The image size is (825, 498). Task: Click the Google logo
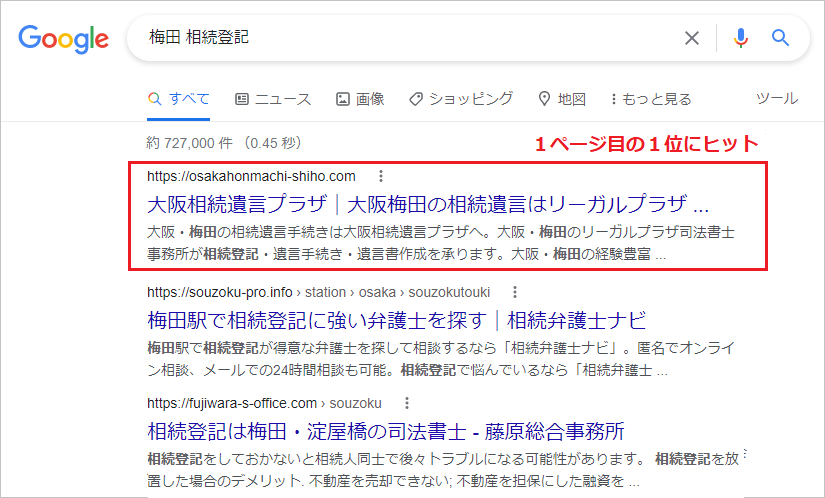pyautogui.click(x=64, y=38)
